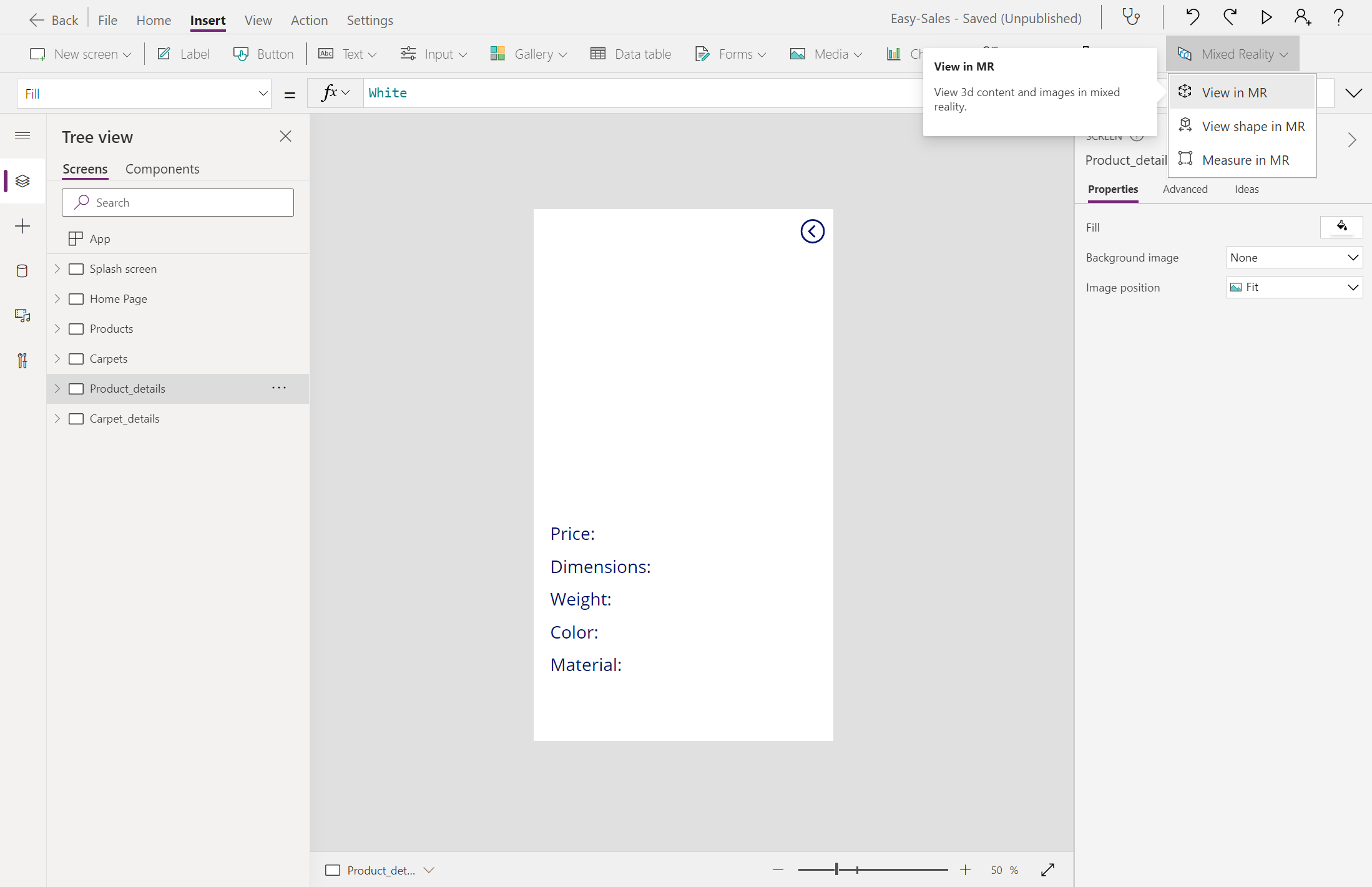Open the Data sources sidebar icon
Image resolution: width=1372 pixels, height=887 pixels.
tap(22, 271)
